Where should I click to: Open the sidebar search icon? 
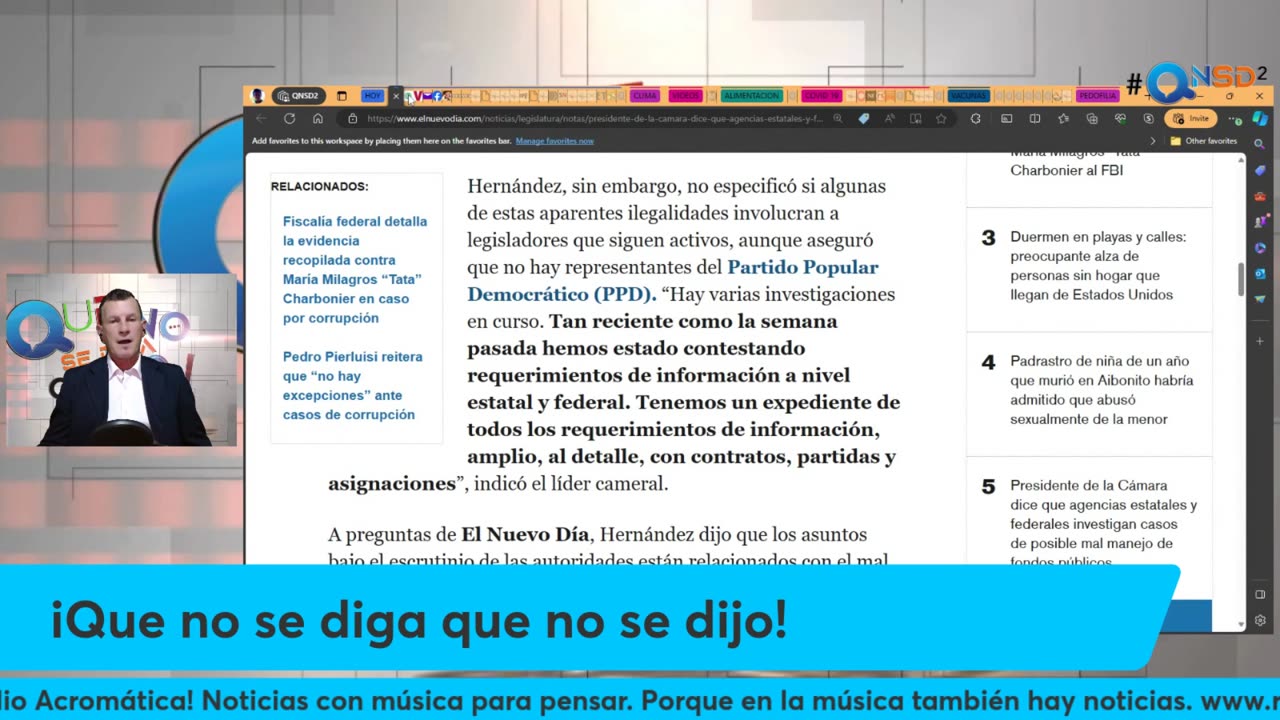point(1259,143)
